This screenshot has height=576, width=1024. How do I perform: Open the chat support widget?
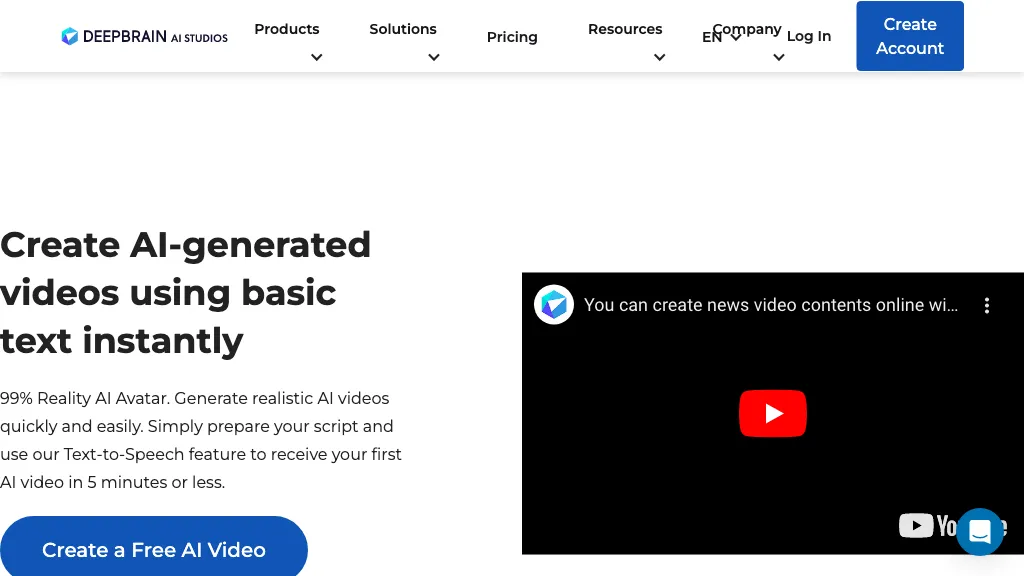979,531
